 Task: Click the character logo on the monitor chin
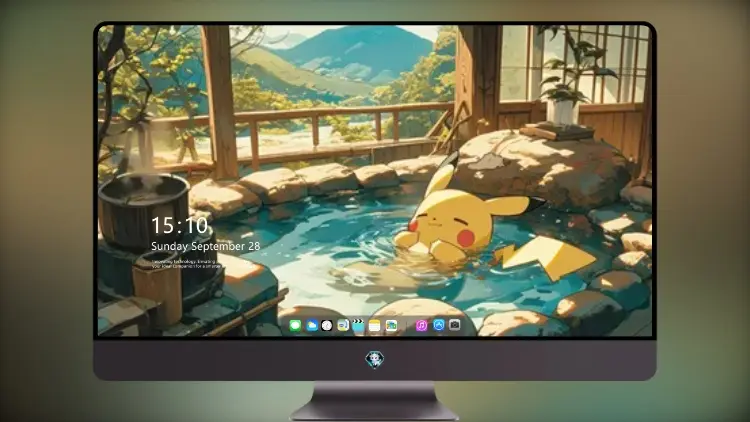[x=375, y=359]
